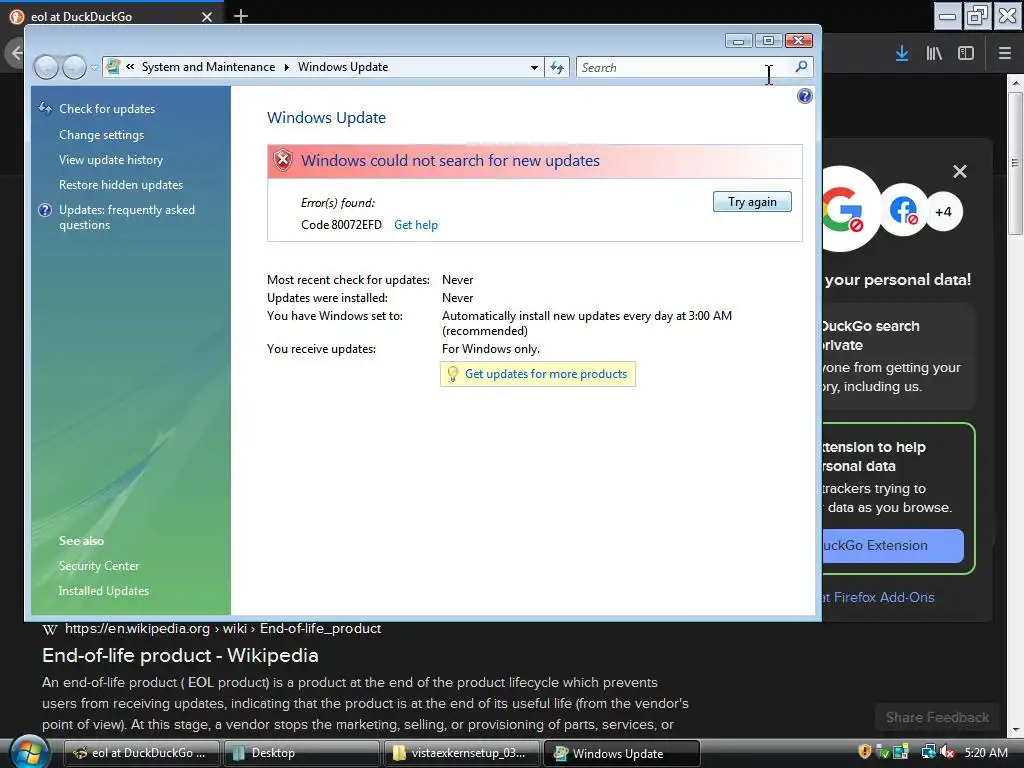Click Share Feedback button
This screenshot has height=768, width=1024.
[937, 718]
